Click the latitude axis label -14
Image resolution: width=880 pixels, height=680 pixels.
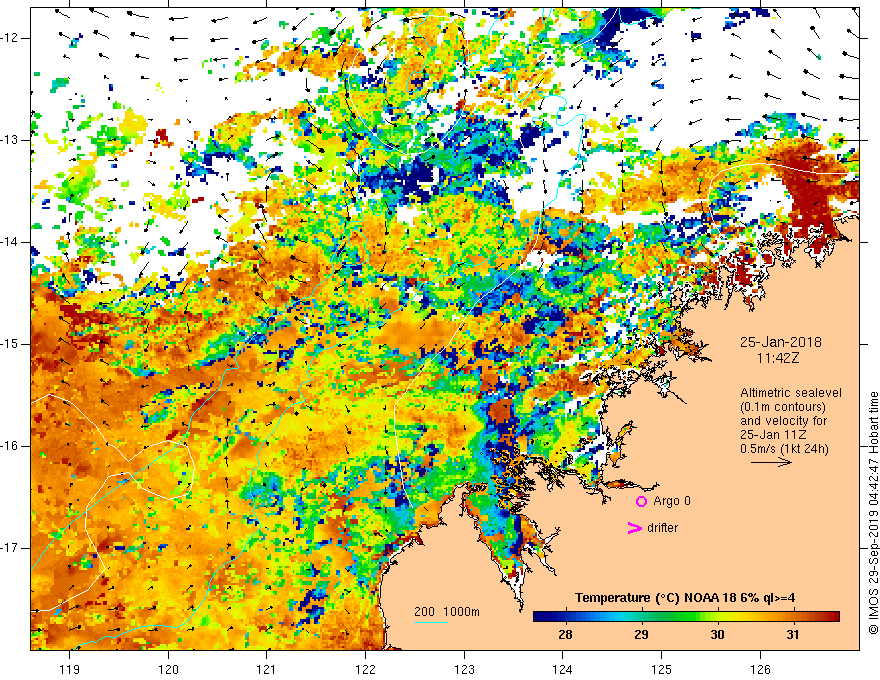click(11, 242)
